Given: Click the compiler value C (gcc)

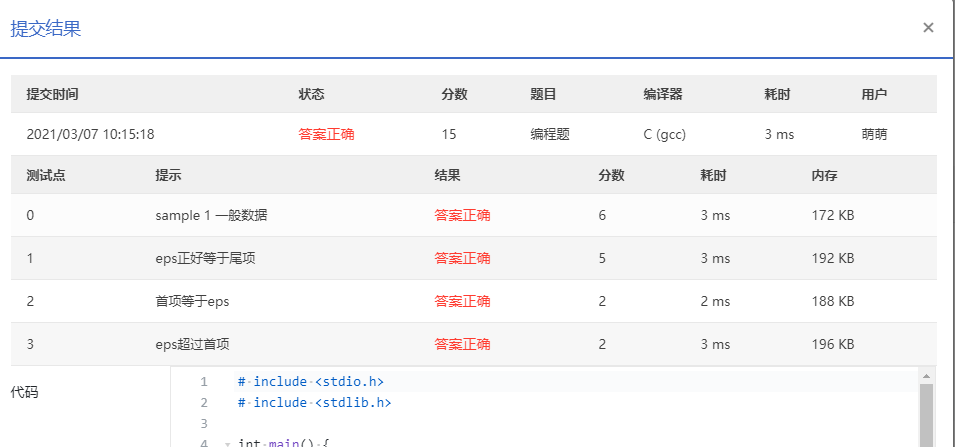Looking at the screenshot, I should (664, 135).
